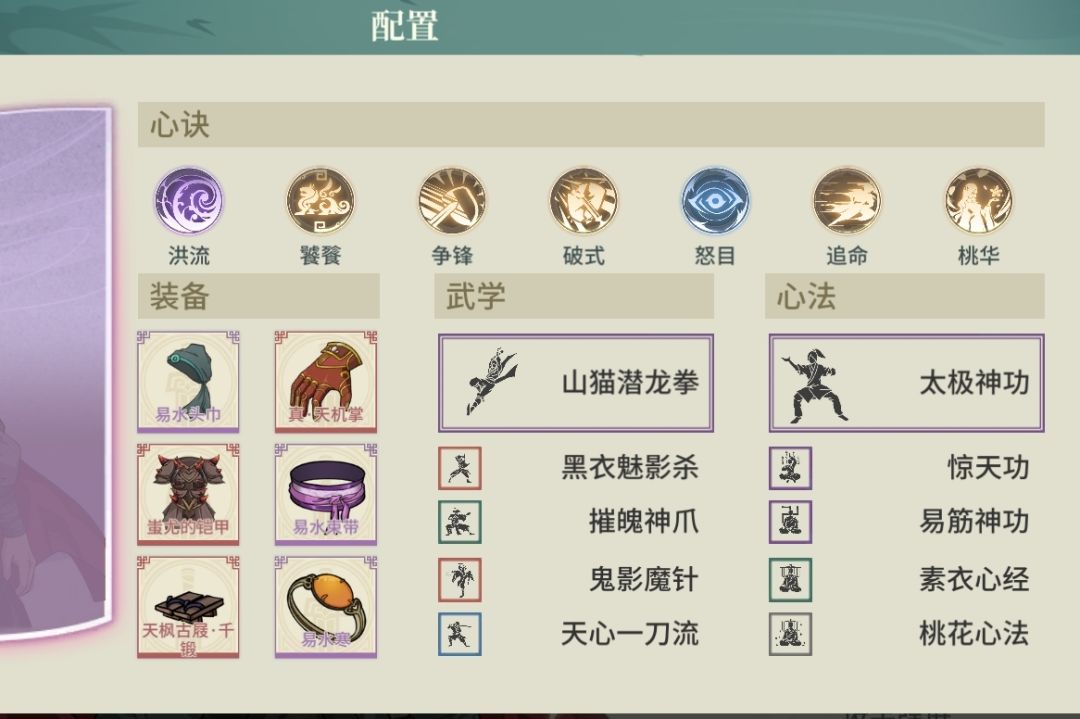The height and width of the screenshot is (719, 1080).
Task: Open the 易水束带 purple belt slot
Action: pyautogui.click(x=326, y=494)
